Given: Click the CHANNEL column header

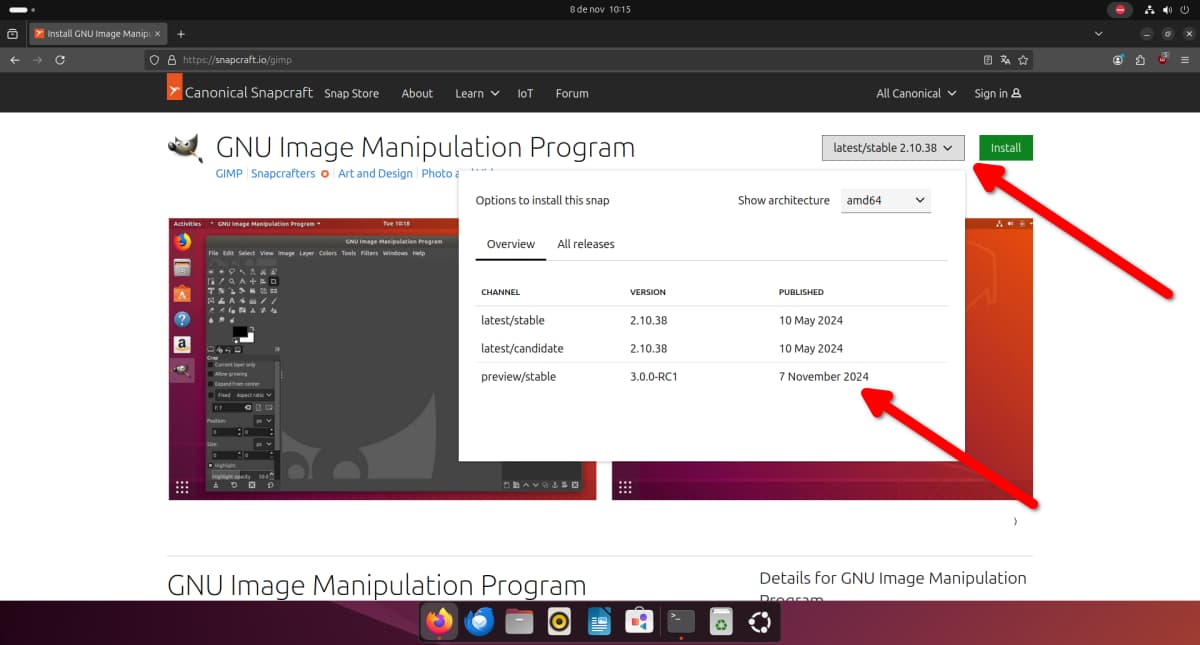Looking at the screenshot, I should pyautogui.click(x=501, y=292).
